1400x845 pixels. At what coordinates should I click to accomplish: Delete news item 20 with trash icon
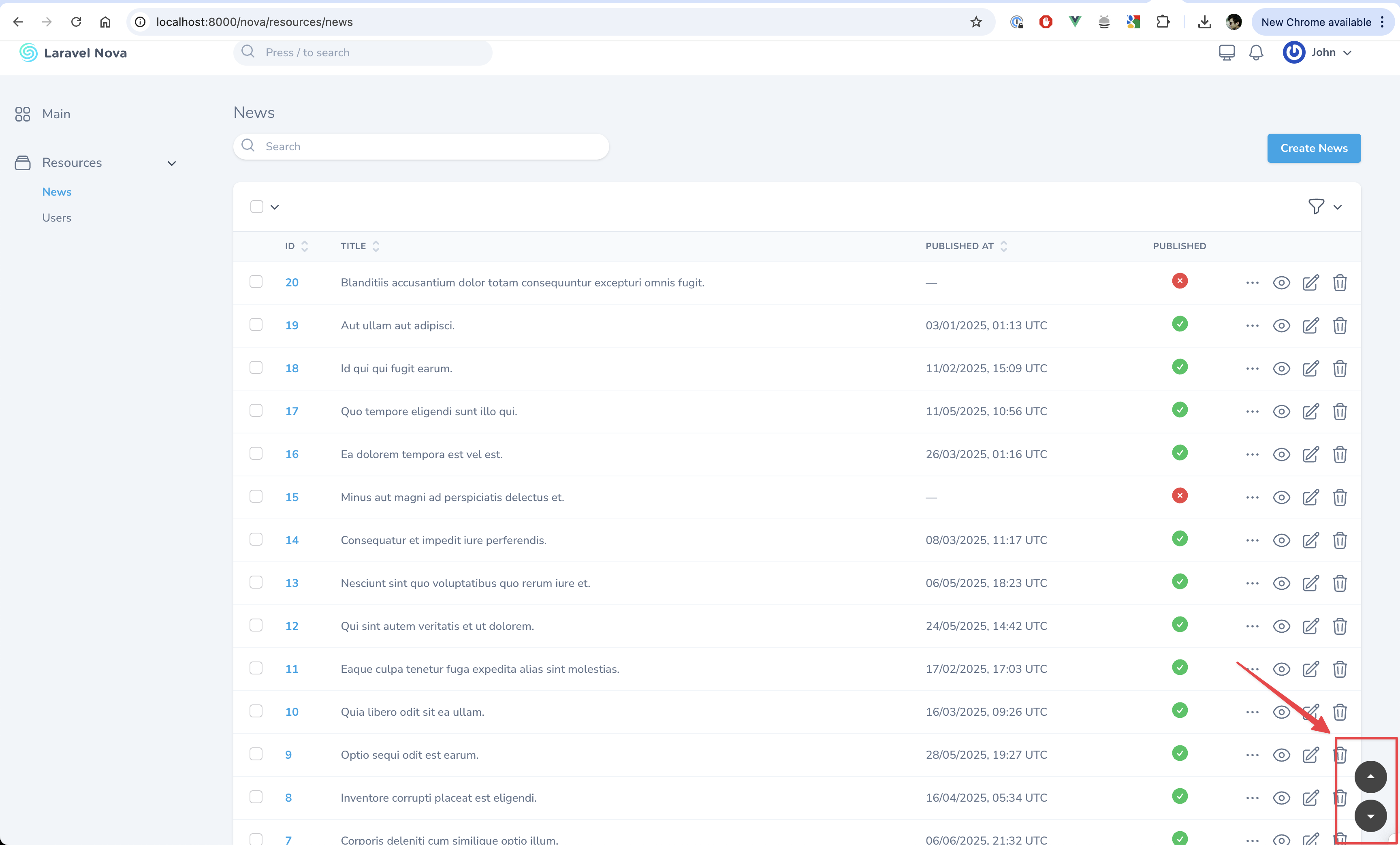click(1339, 282)
